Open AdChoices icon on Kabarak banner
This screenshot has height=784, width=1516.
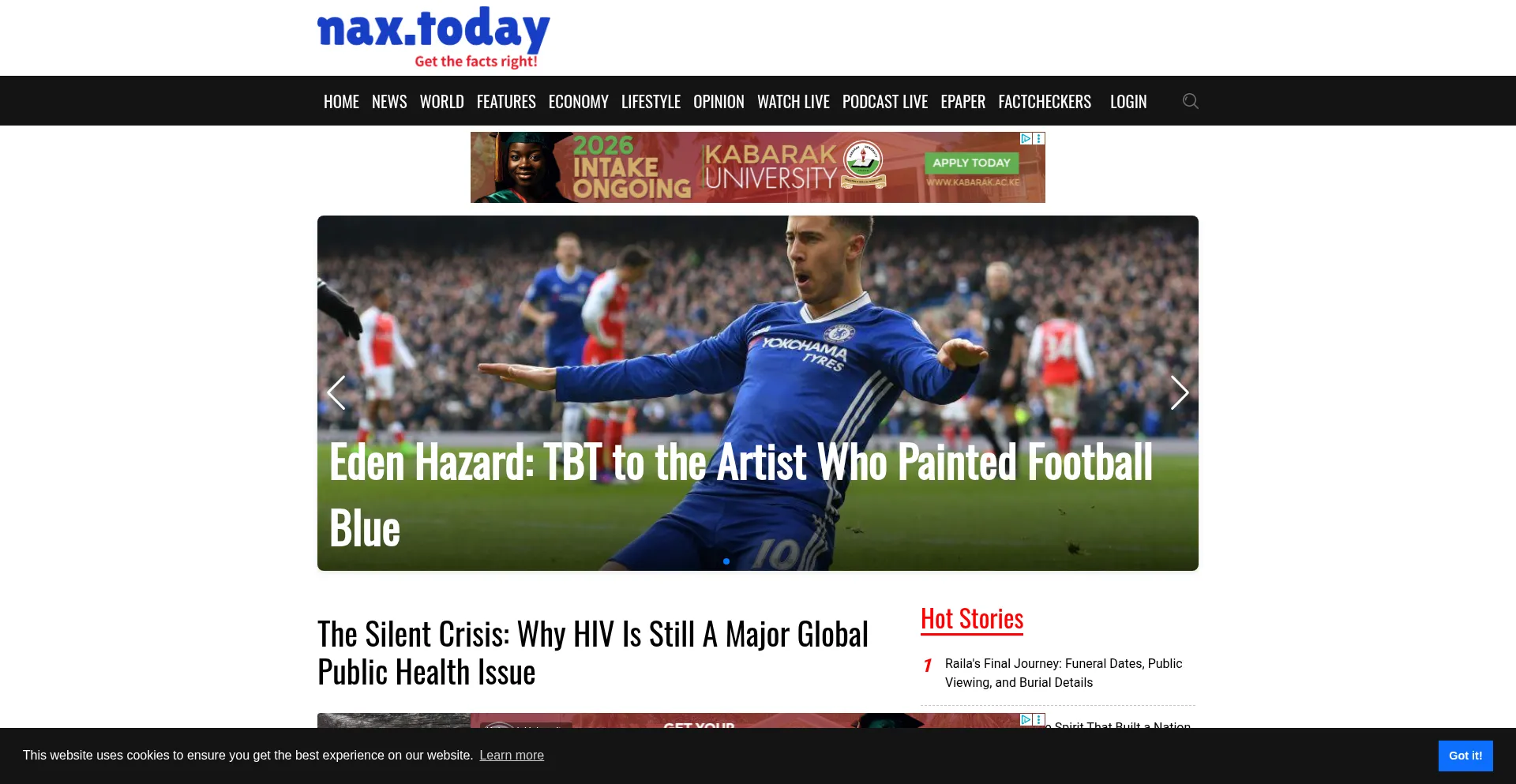click(1026, 138)
